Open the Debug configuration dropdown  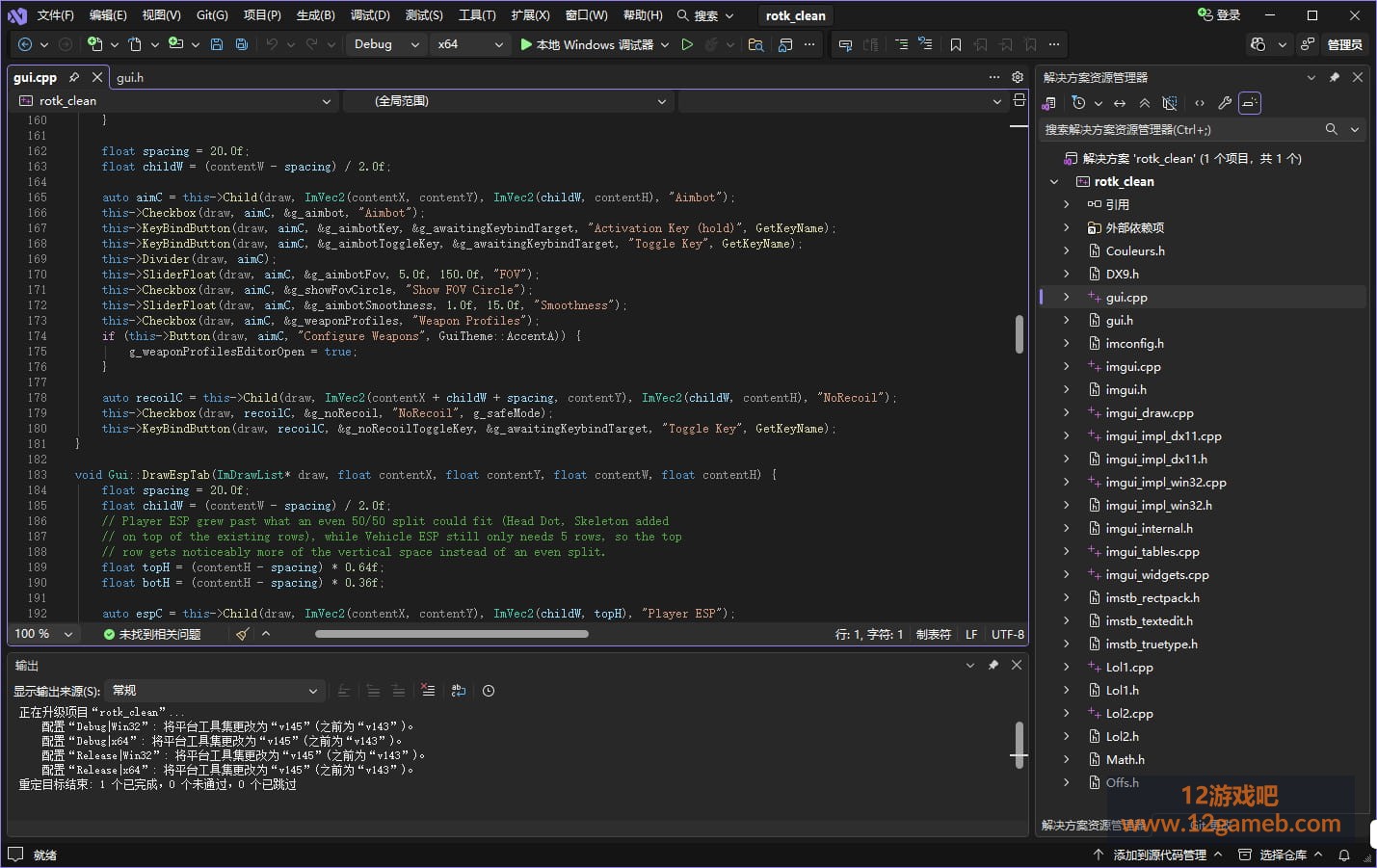tap(386, 44)
